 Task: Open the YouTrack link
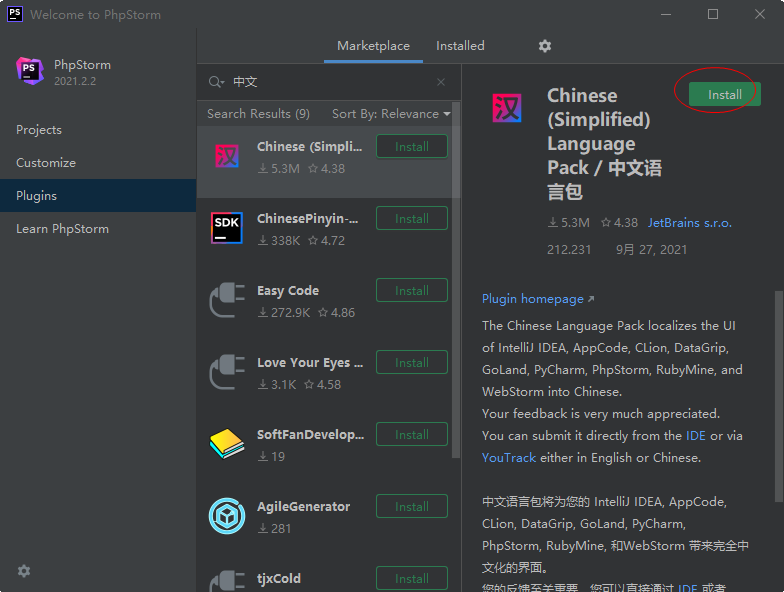[x=508, y=458]
